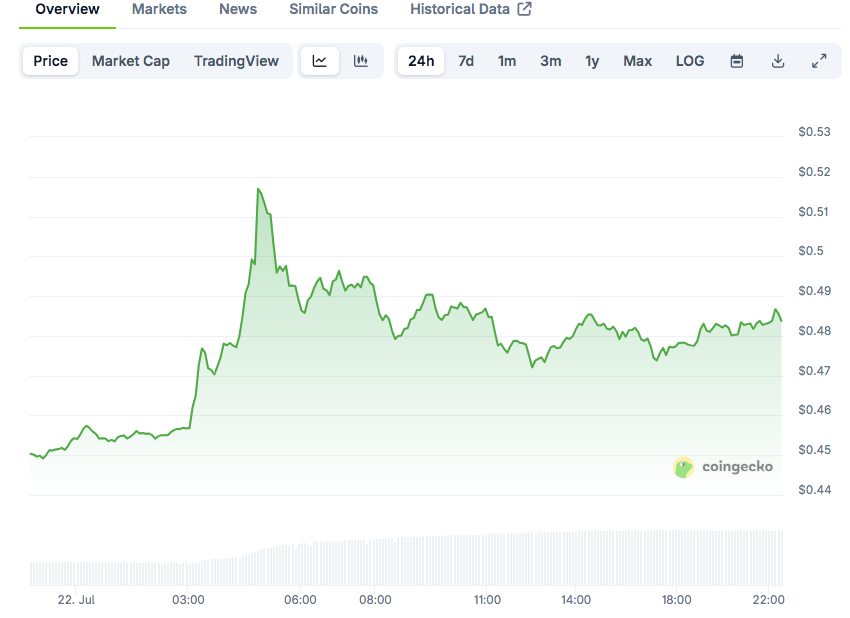Select the 24h time range

(x=421, y=61)
